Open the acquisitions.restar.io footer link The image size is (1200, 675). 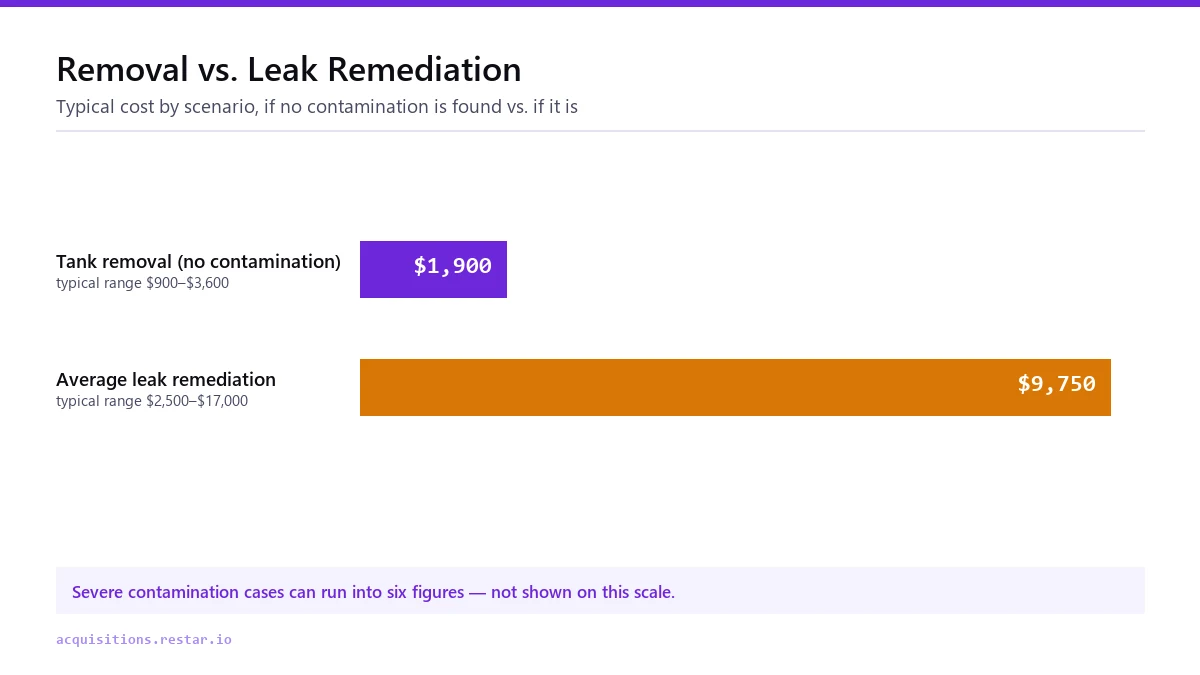(x=144, y=639)
